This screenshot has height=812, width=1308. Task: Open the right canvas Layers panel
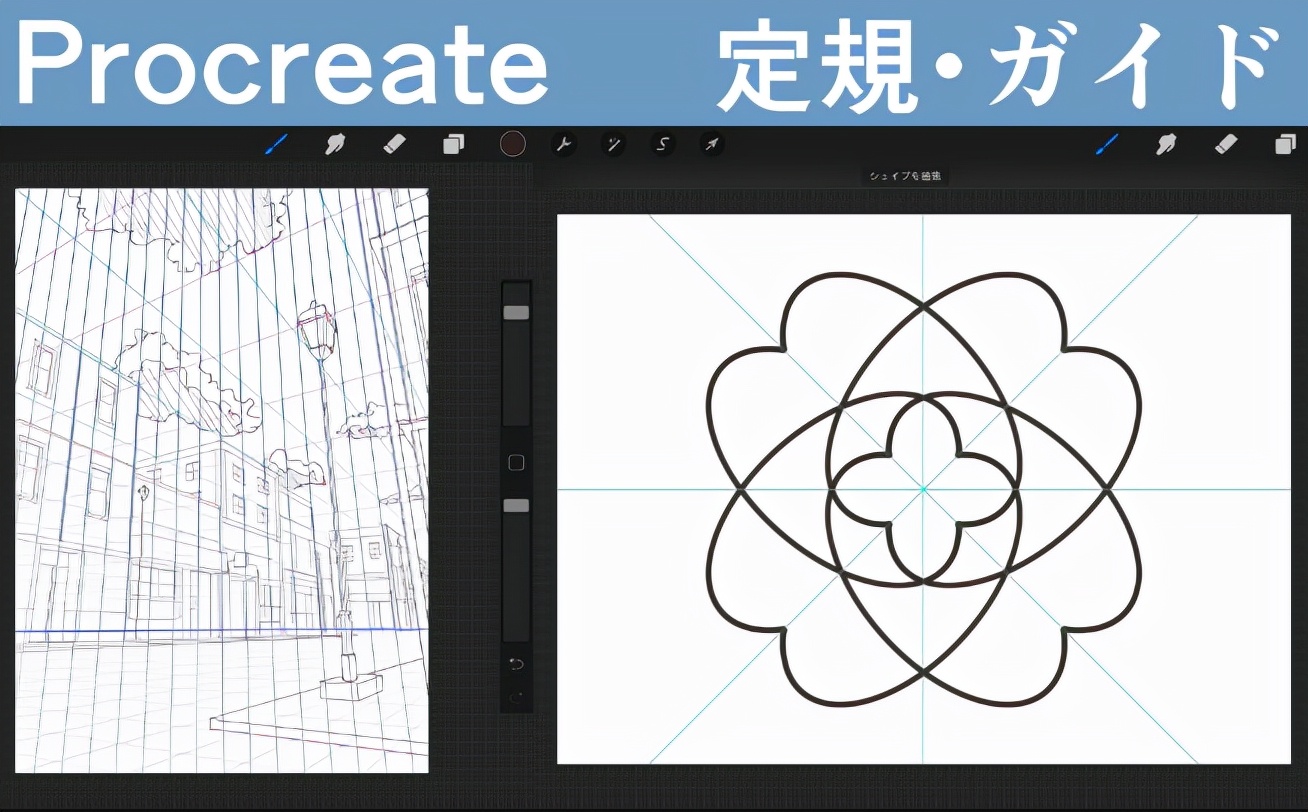point(1285,143)
